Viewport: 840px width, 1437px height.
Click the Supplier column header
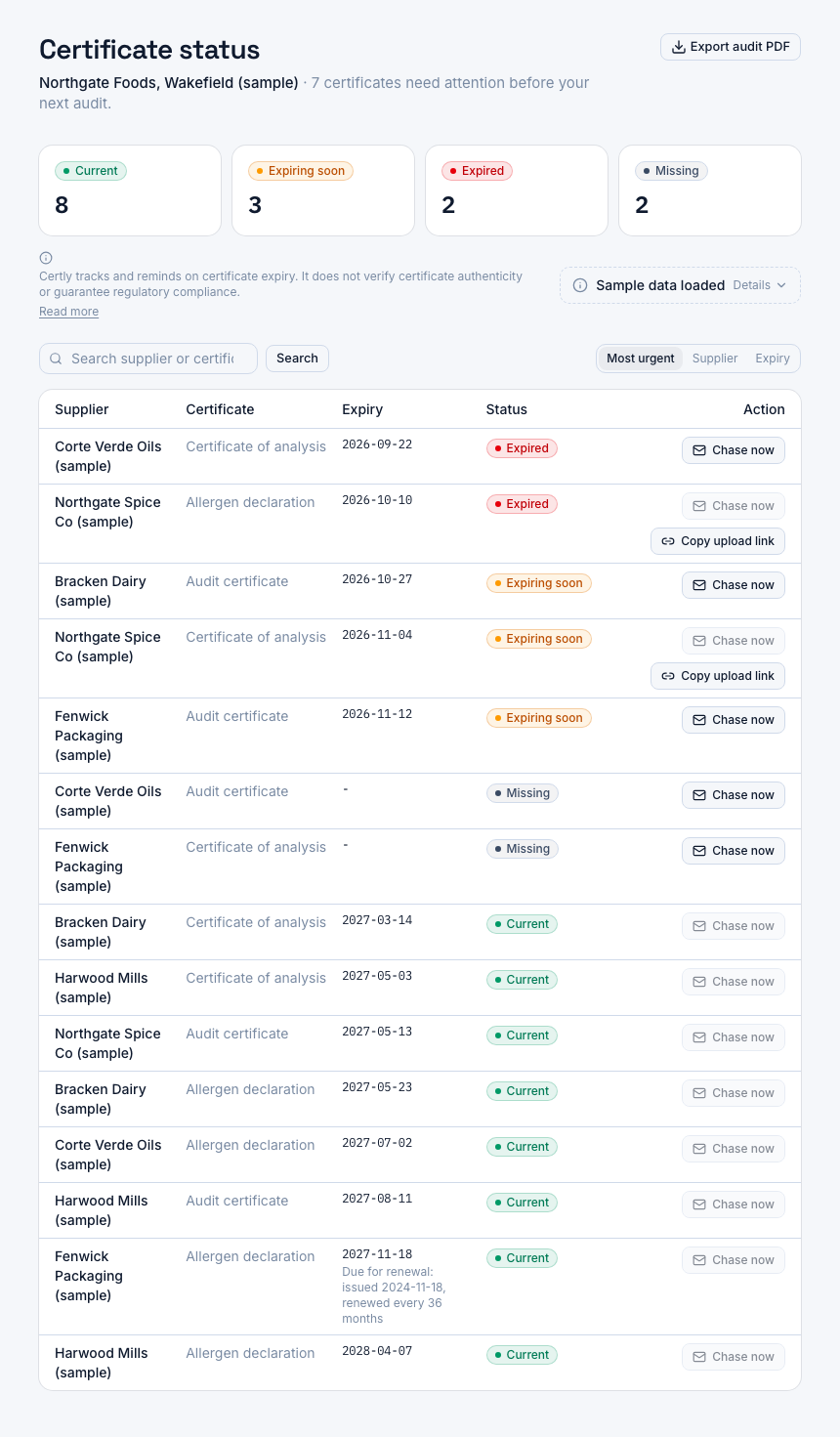point(82,409)
